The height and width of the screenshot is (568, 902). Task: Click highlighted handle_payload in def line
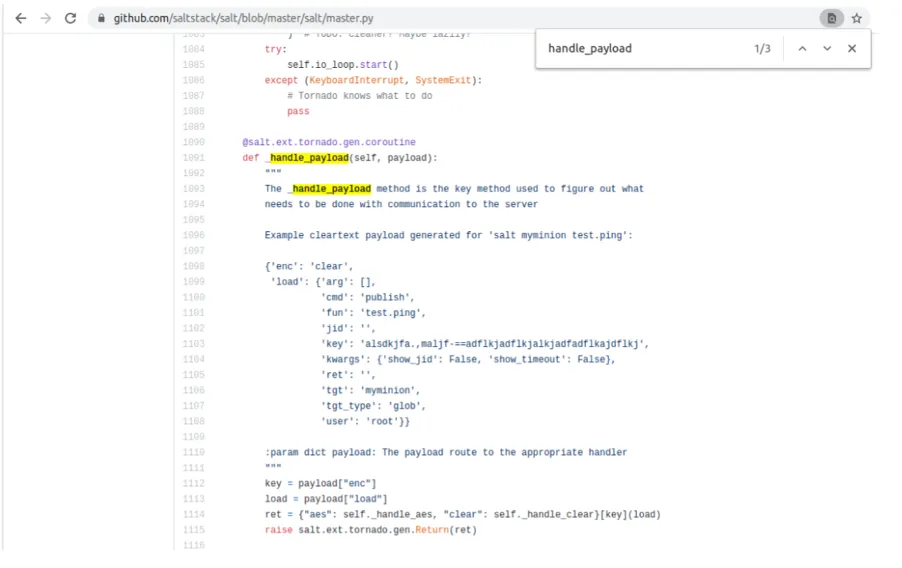tap(309, 158)
